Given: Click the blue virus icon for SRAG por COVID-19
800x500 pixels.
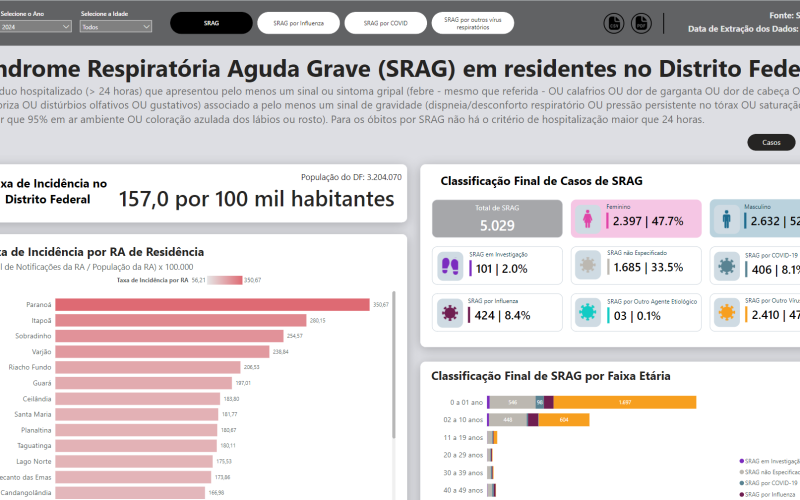Looking at the screenshot, I should (x=727, y=266).
